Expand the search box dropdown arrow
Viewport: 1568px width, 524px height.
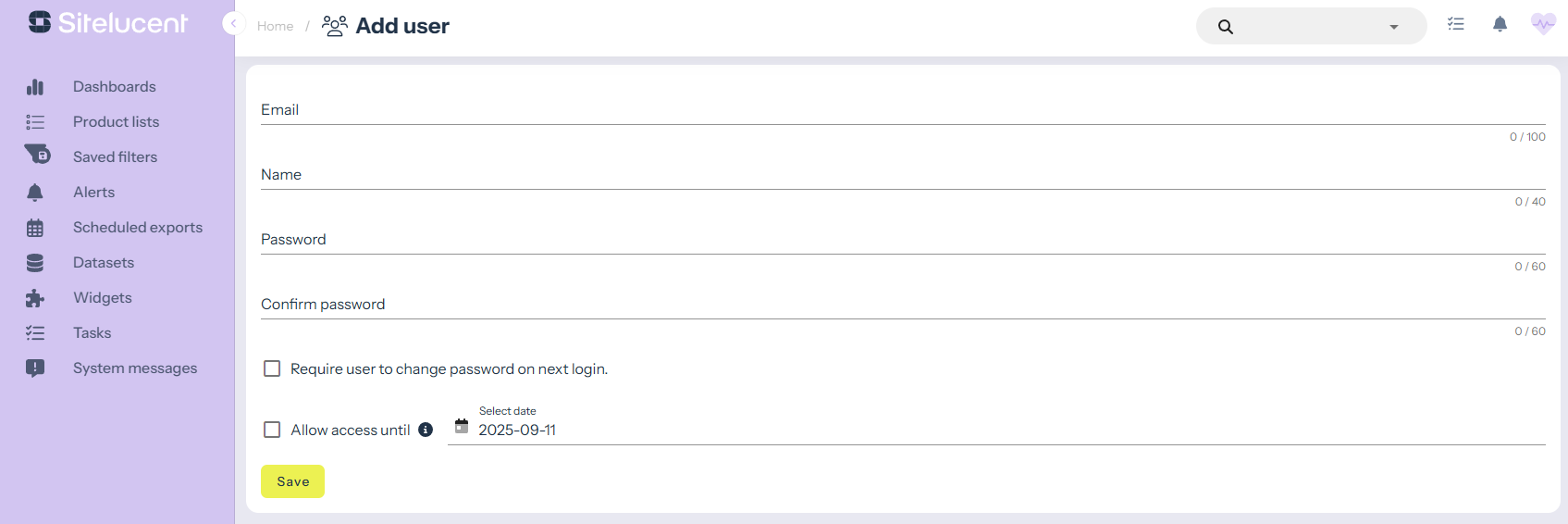(1393, 27)
